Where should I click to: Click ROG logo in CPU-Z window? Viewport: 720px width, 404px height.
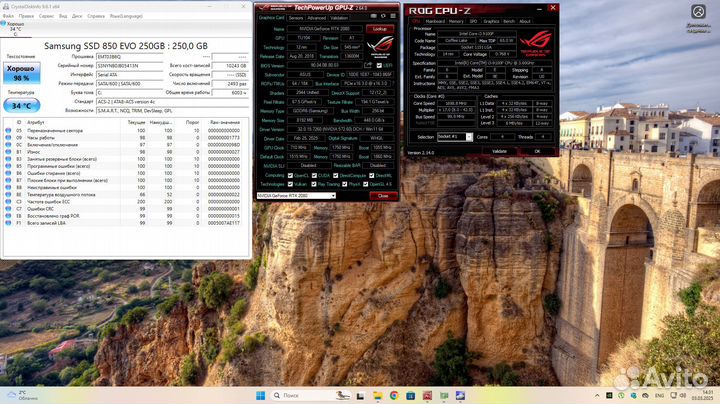point(535,43)
